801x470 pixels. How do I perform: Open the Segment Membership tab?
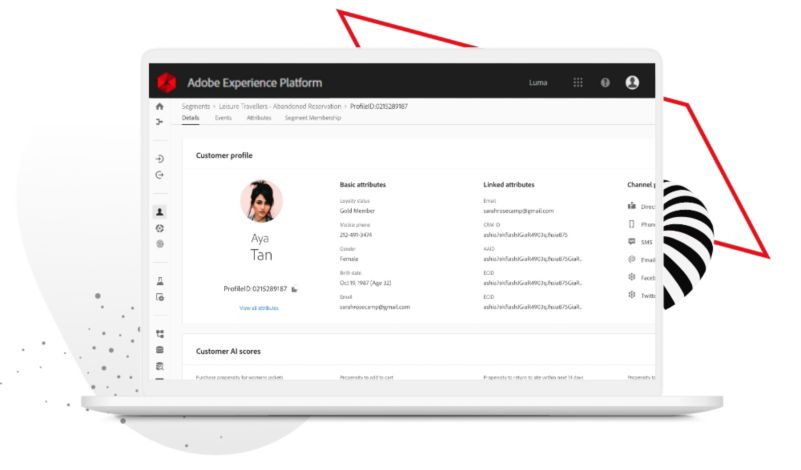coord(313,118)
